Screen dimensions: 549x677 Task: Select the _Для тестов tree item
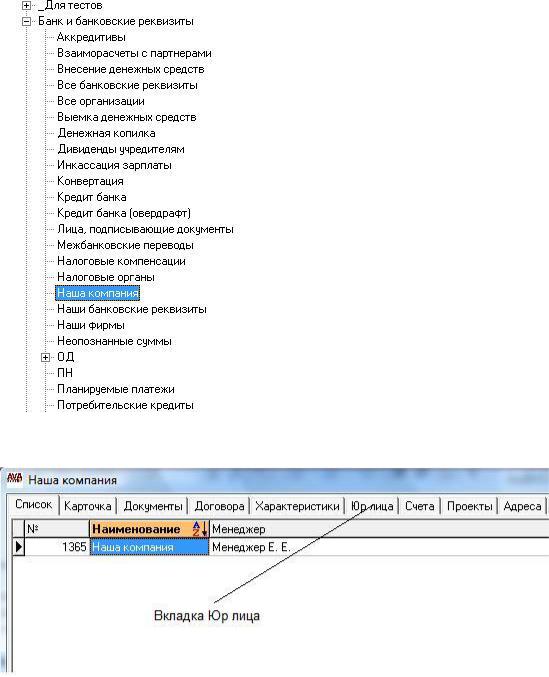pyautogui.click(x=70, y=6)
